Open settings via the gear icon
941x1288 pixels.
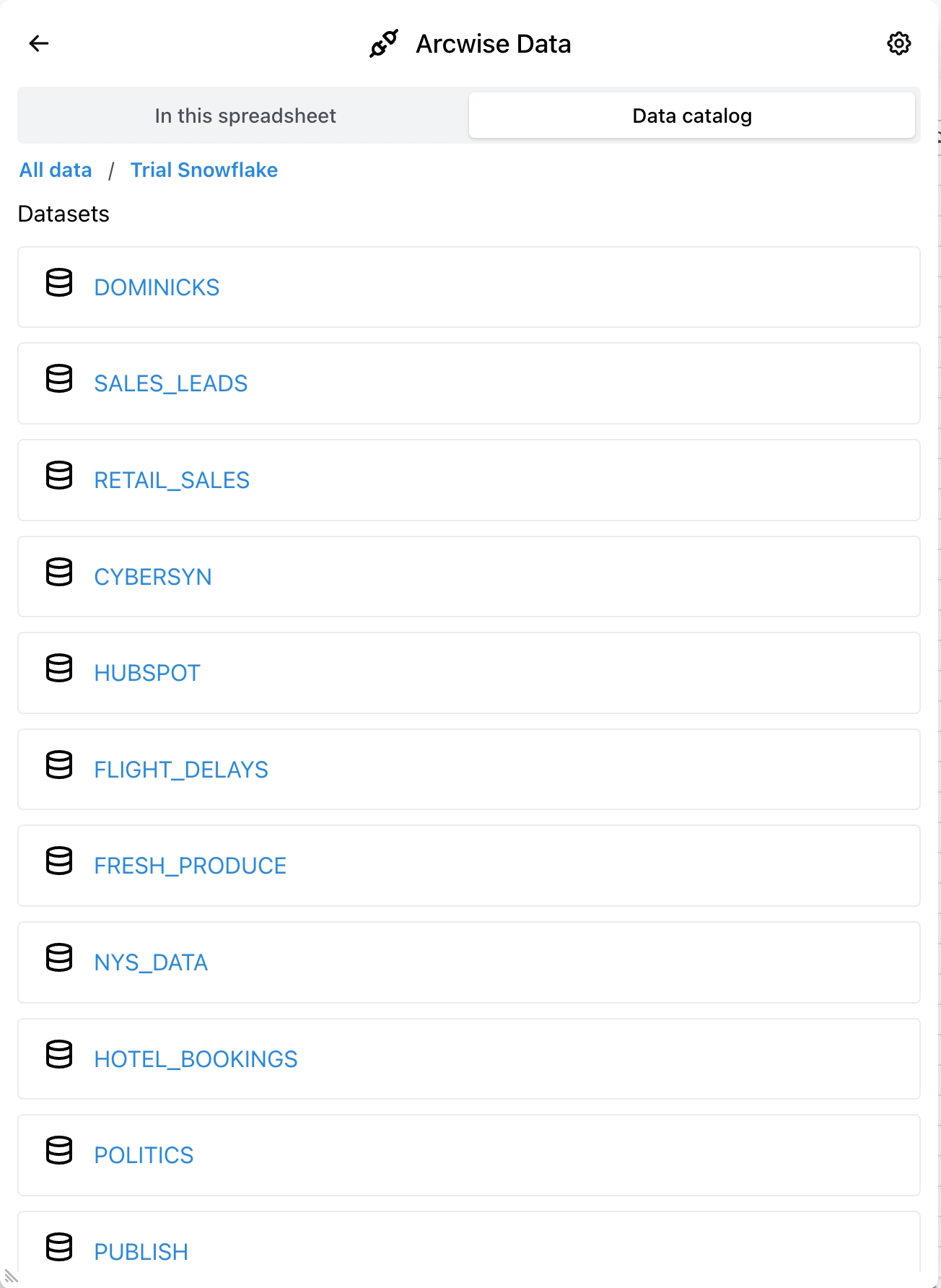(x=898, y=43)
